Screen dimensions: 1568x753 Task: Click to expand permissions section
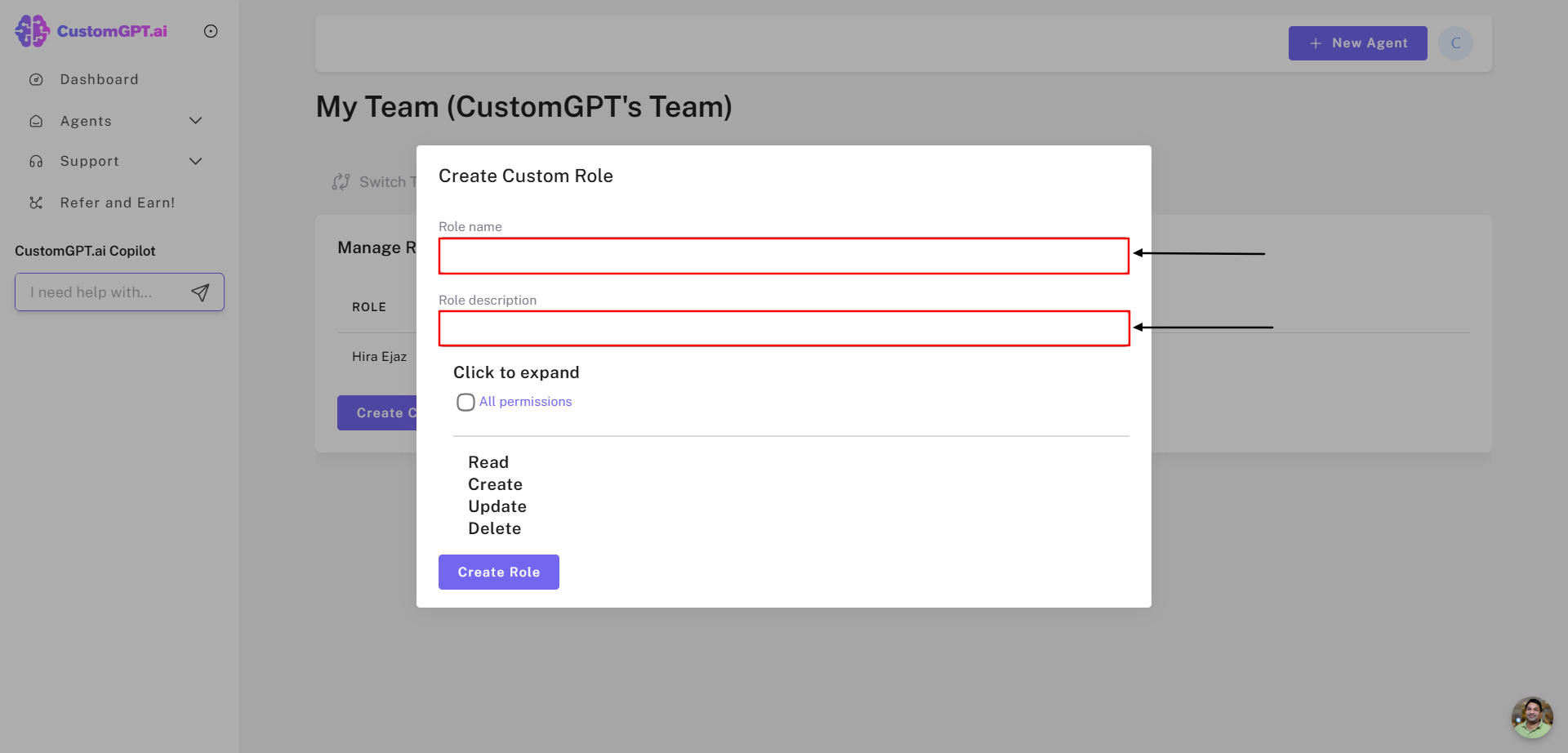click(516, 372)
